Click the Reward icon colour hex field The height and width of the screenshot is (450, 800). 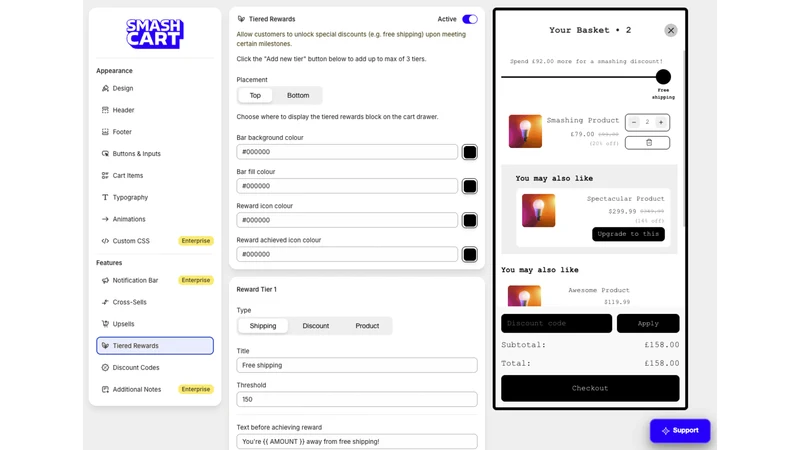(347, 220)
